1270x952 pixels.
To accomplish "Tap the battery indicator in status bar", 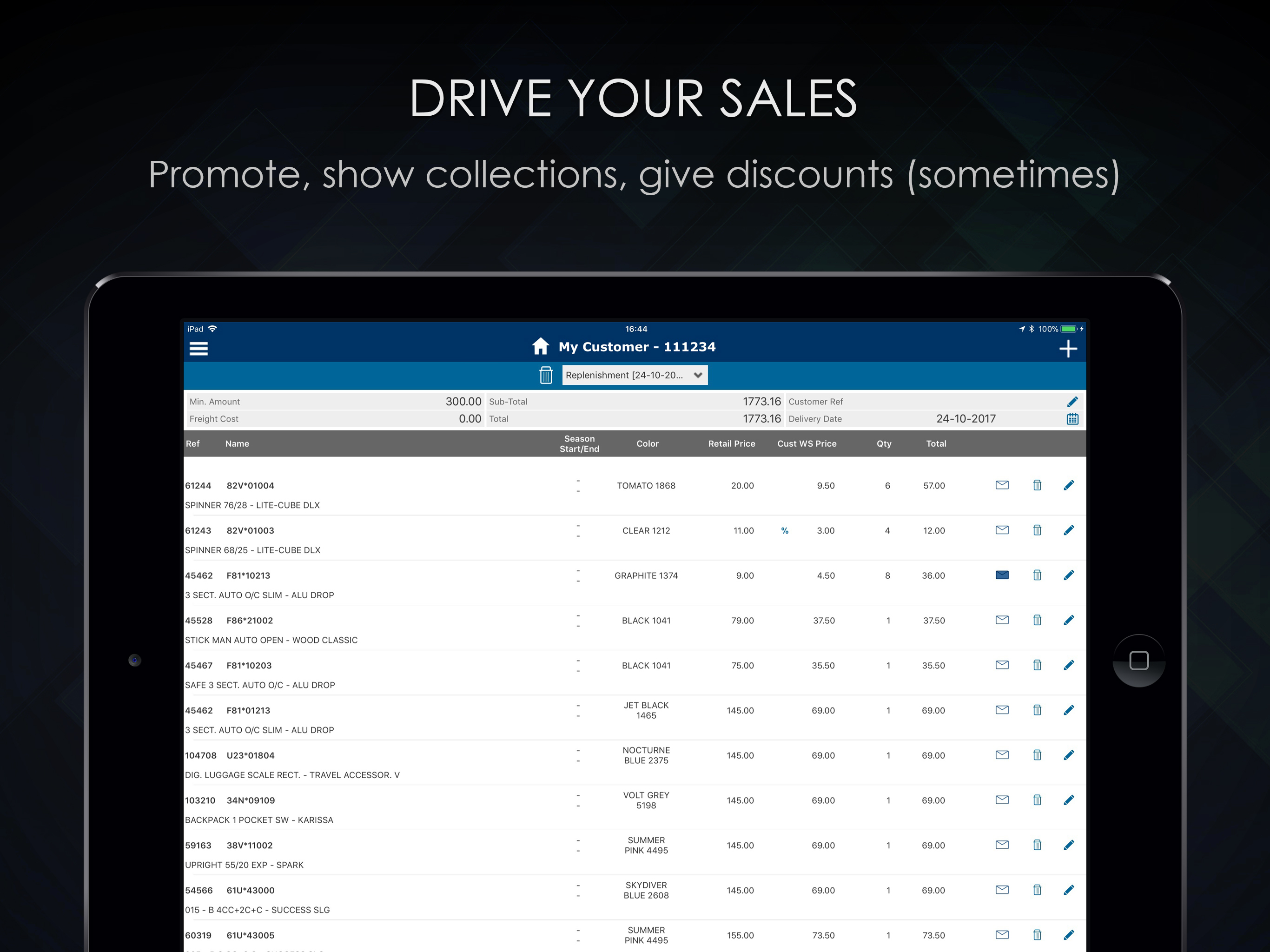I will [1068, 329].
